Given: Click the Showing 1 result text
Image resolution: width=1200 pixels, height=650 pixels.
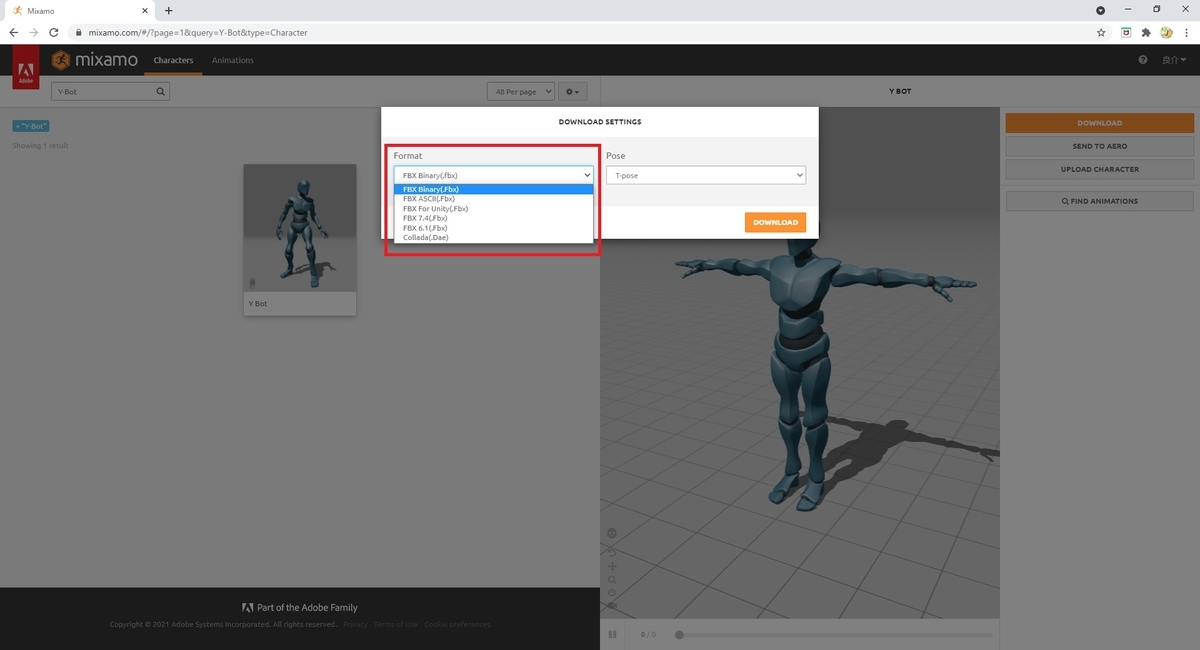Looking at the screenshot, I should 40,146.
